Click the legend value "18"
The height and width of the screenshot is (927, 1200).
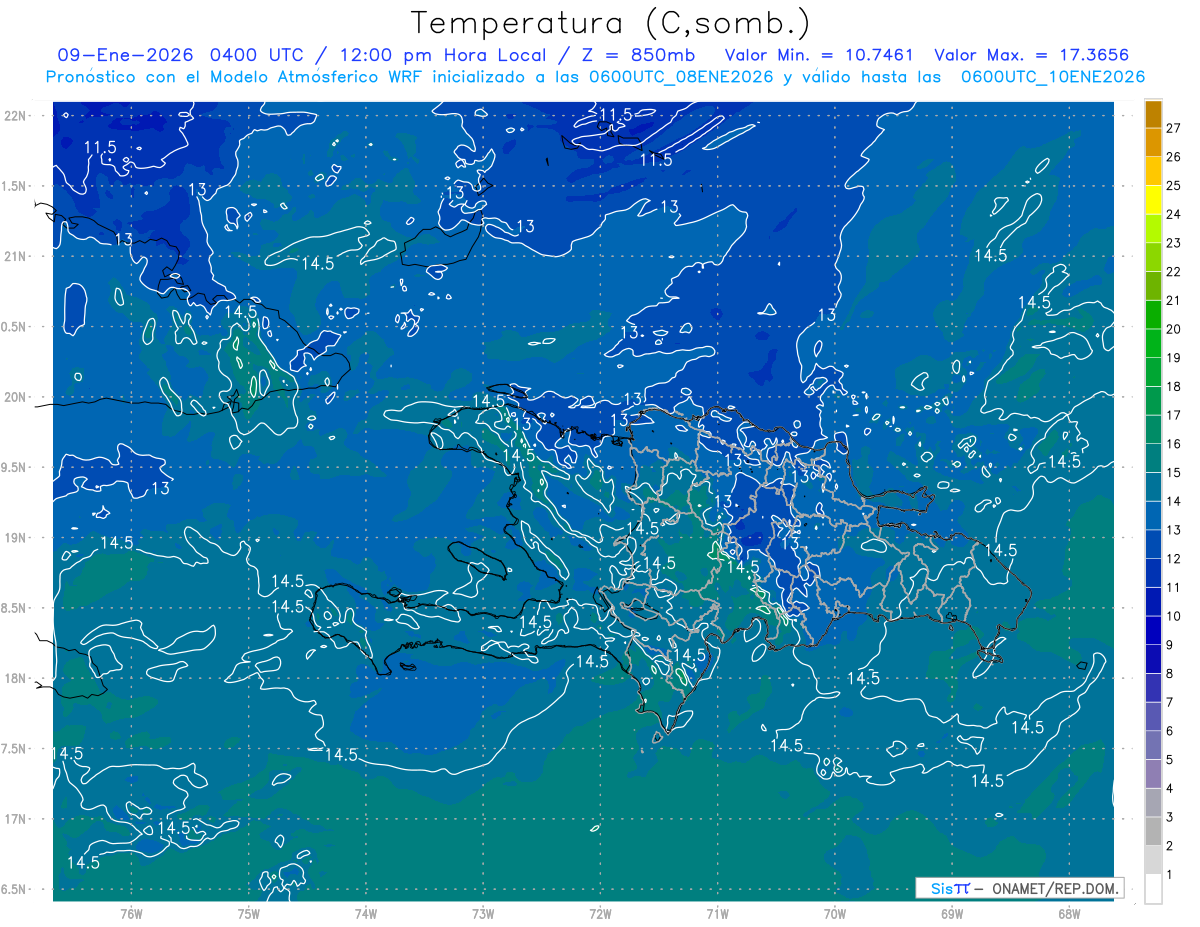click(1173, 387)
